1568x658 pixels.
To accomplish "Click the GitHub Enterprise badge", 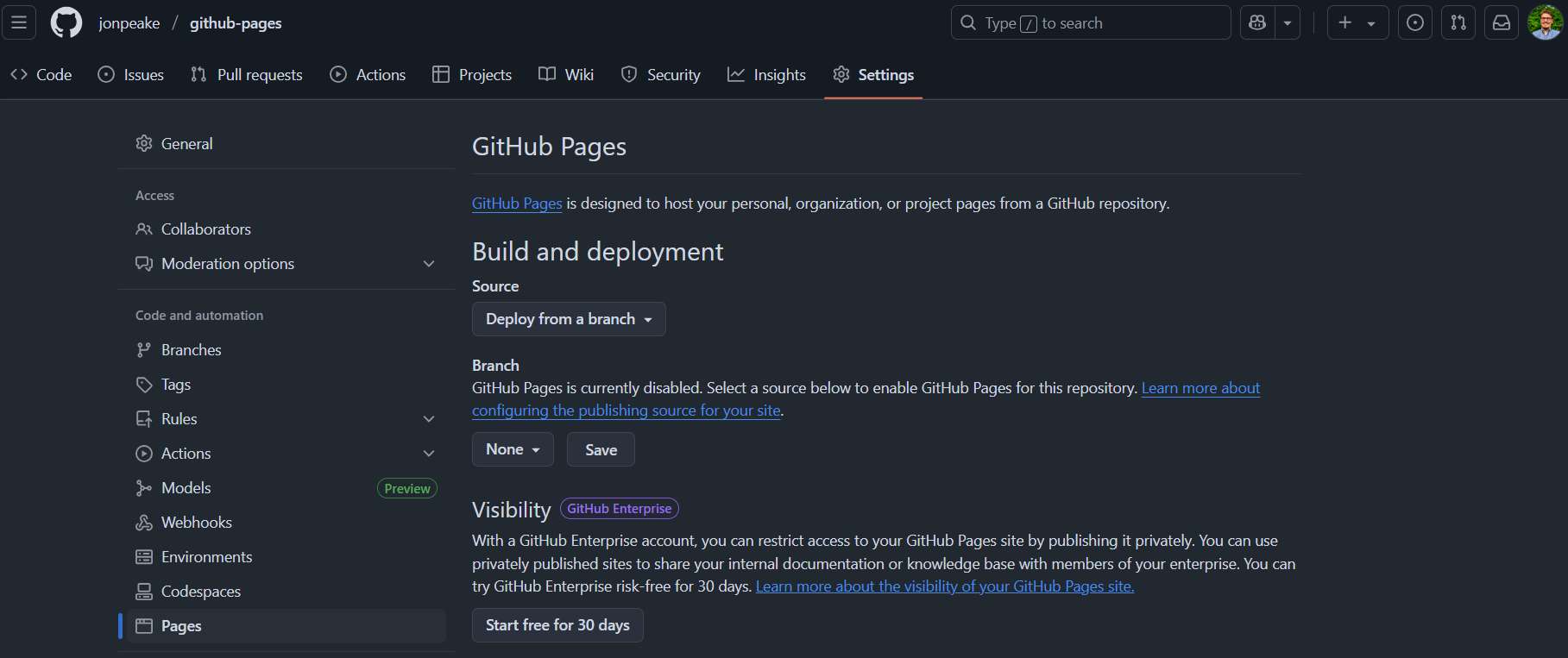I will (x=620, y=509).
